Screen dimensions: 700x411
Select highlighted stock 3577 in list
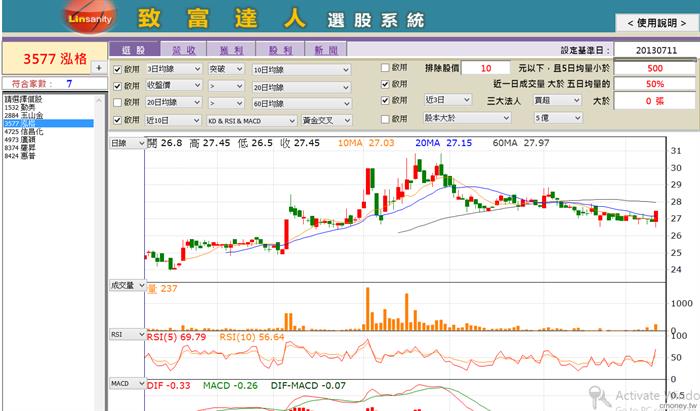[x=49, y=123]
